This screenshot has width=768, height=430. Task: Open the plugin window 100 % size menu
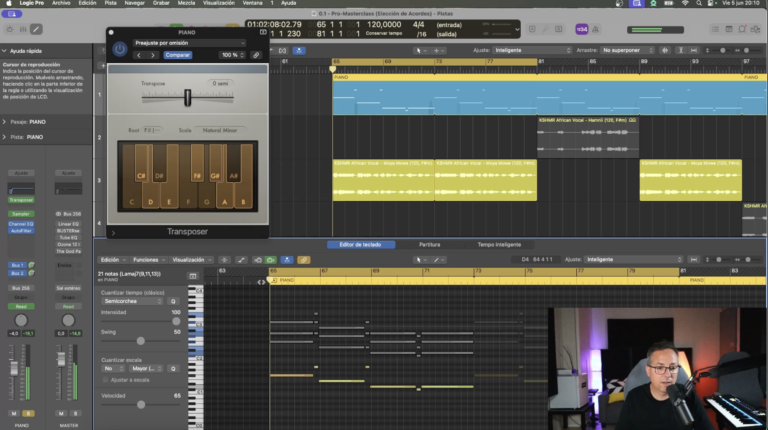tap(232, 55)
